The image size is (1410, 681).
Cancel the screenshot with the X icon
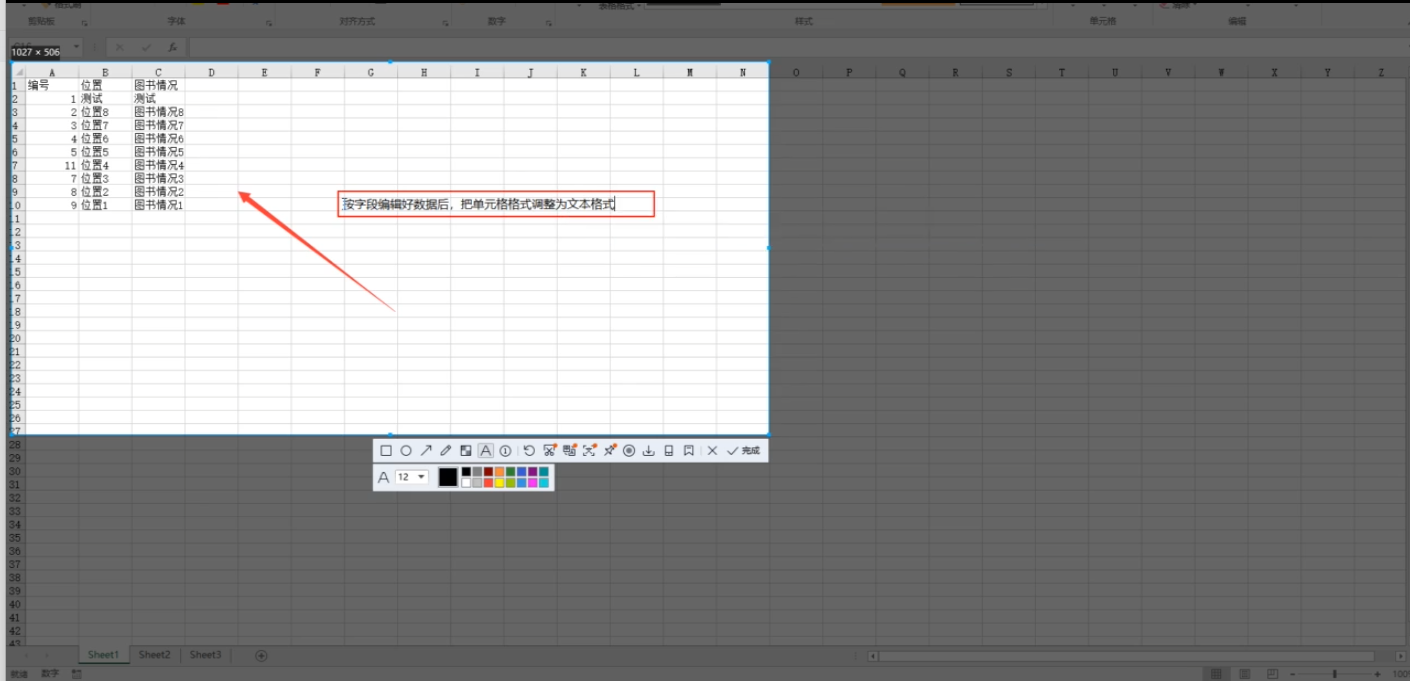pyautogui.click(x=712, y=451)
